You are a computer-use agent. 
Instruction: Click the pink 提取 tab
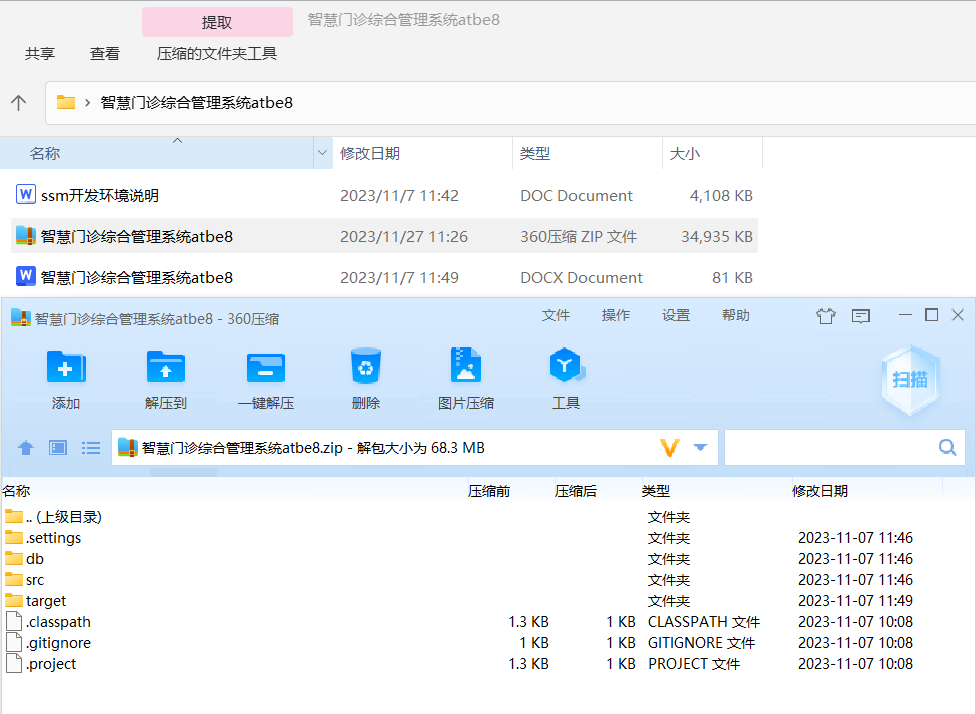pos(217,22)
